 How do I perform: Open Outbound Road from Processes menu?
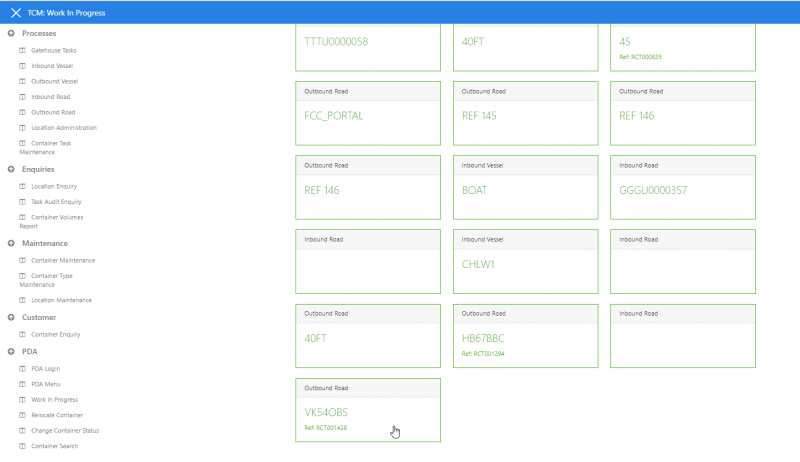tap(53, 112)
